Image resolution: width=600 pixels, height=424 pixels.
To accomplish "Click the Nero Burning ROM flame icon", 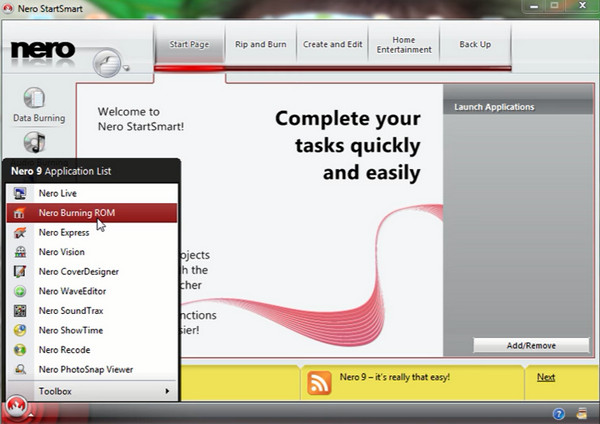I will click(x=20, y=213).
